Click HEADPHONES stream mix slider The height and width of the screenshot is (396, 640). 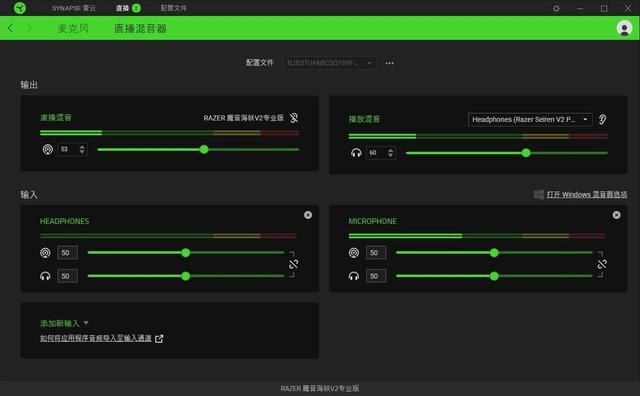pyautogui.click(x=186, y=253)
